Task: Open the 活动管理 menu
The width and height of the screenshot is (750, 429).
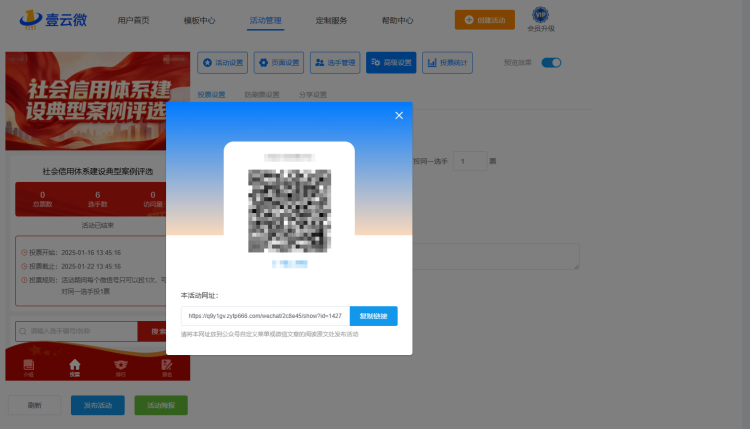Action: pyautogui.click(x=265, y=21)
